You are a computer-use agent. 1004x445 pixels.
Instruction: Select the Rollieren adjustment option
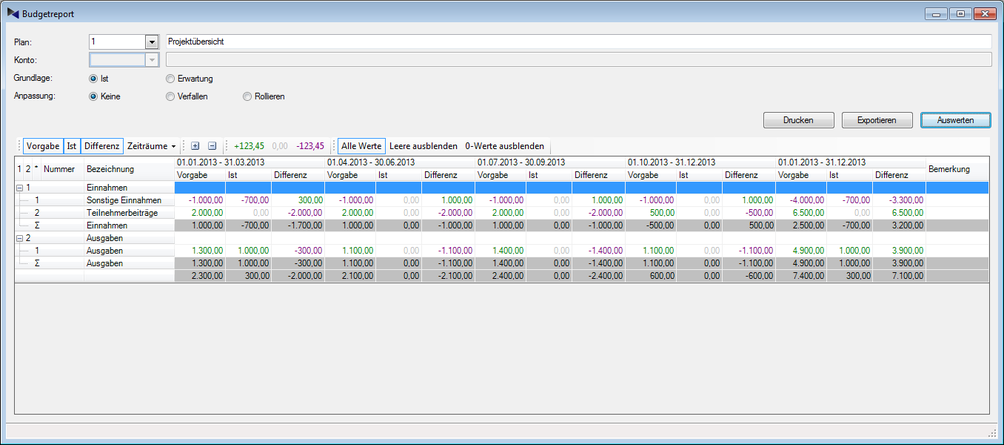point(247,97)
